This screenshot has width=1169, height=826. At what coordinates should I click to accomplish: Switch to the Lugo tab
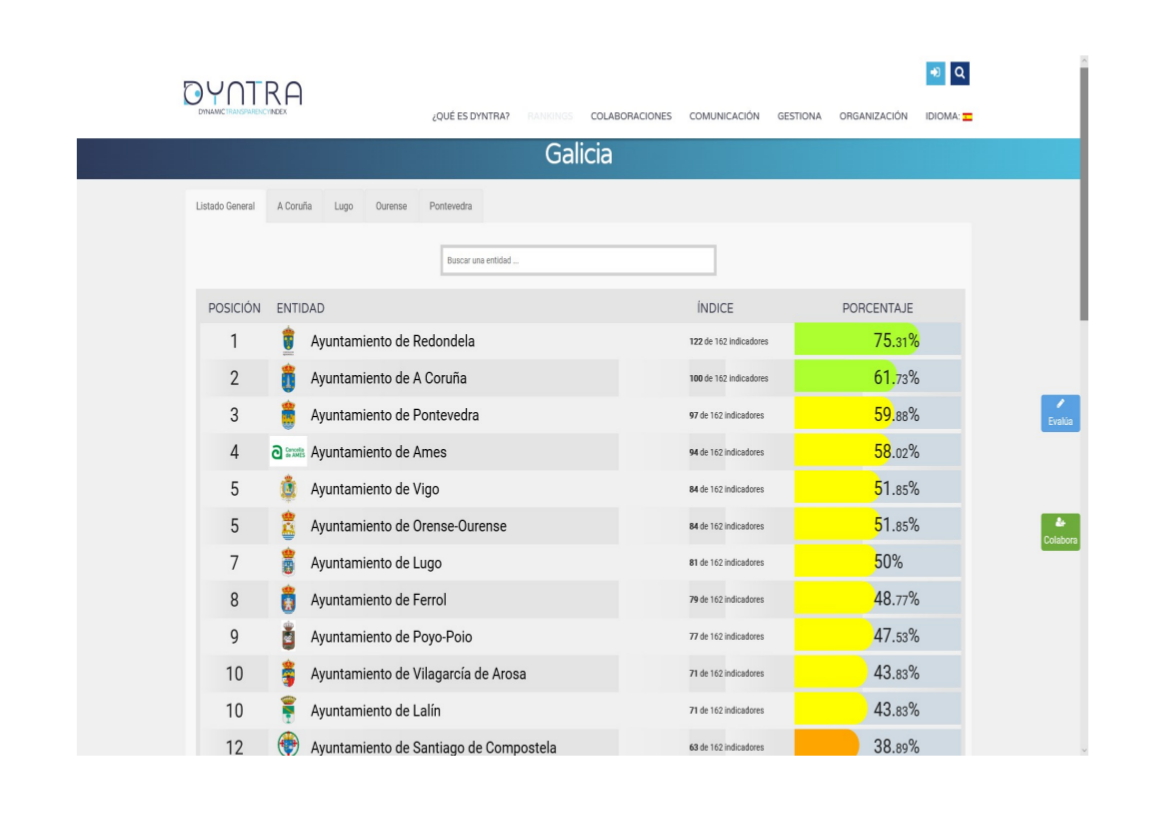pyautogui.click(x=344, y=206)
